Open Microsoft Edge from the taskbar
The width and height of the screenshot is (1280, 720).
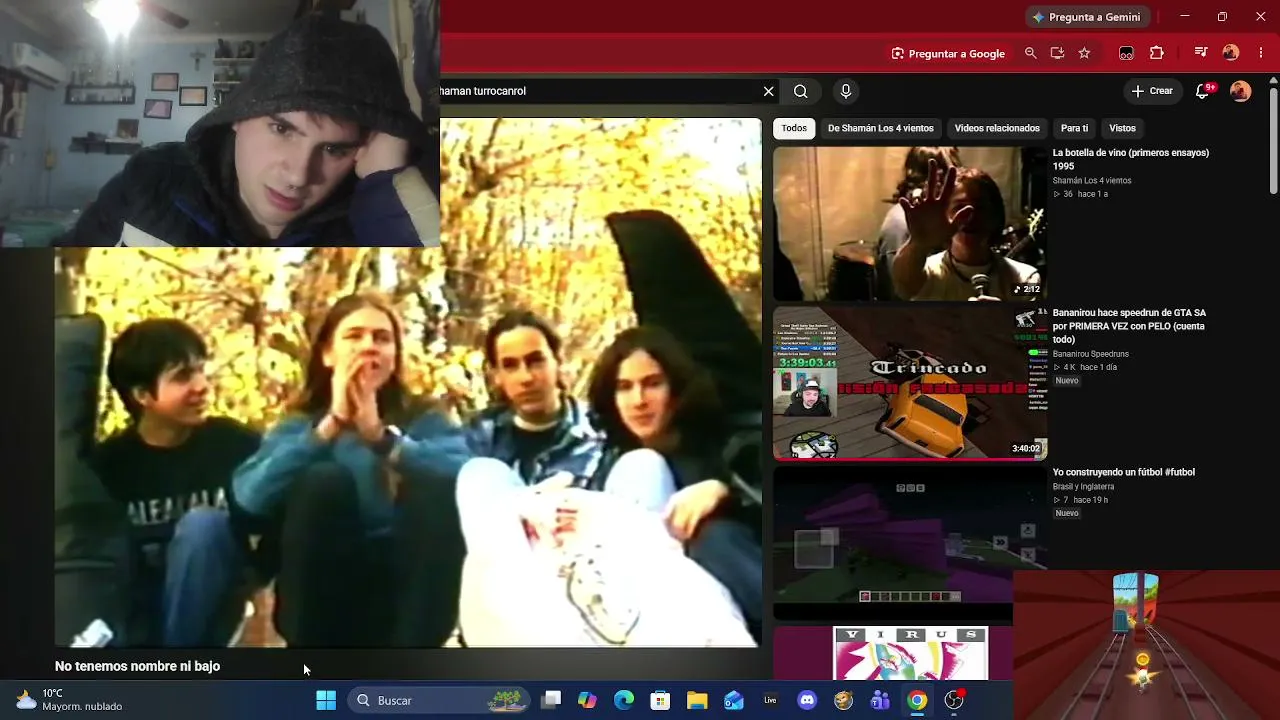[x=624, y=700]
